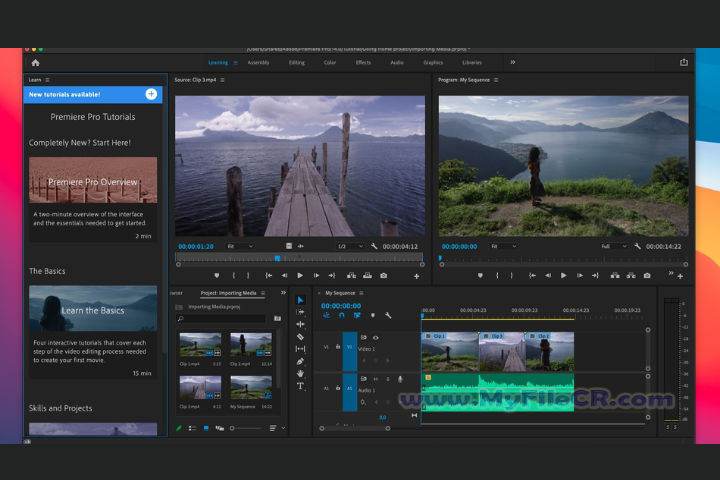
Task: Create new bin from search query icon
Action: (x=277, y=318)
